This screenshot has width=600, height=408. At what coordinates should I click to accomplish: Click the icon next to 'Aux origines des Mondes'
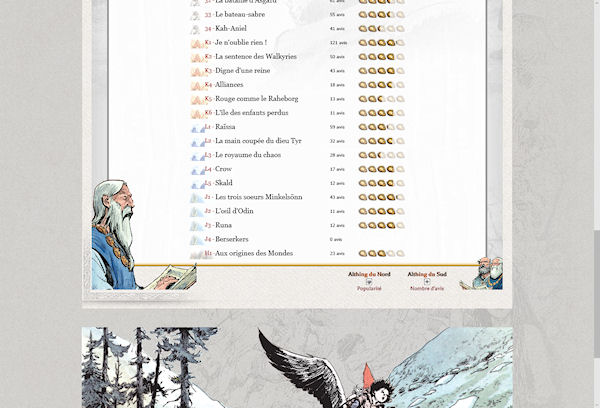pyautogui.click(x=197, y=254)
